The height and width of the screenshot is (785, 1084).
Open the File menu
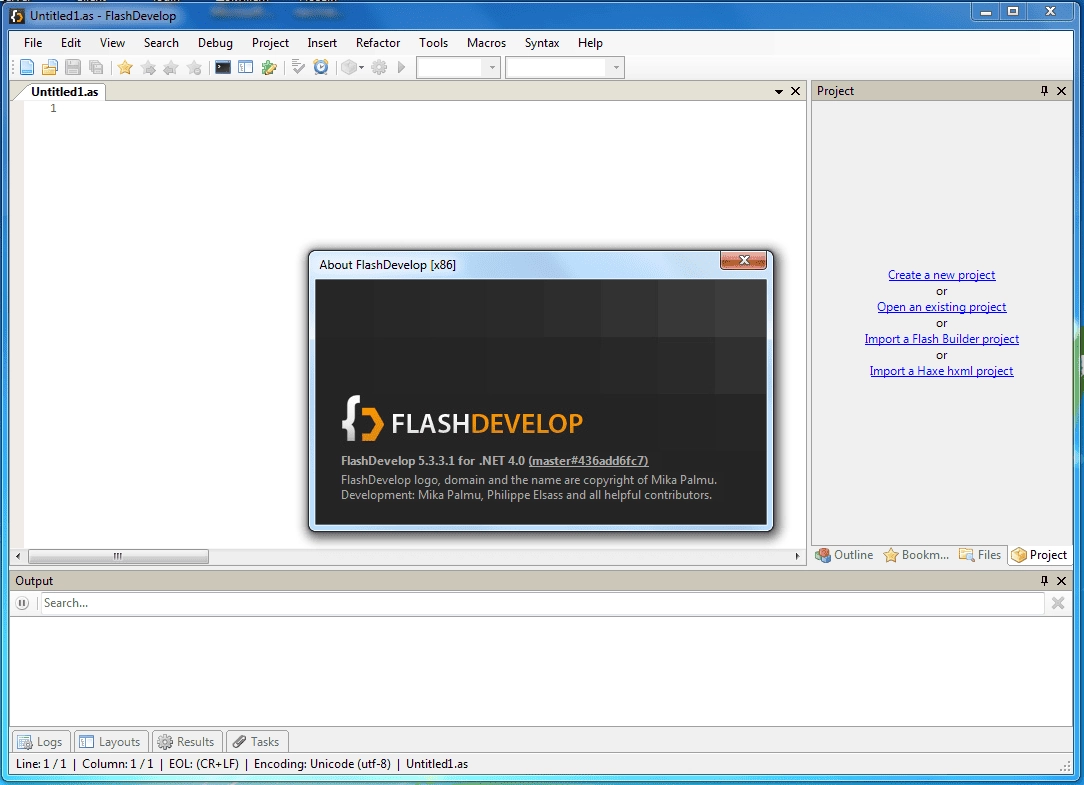33,43
